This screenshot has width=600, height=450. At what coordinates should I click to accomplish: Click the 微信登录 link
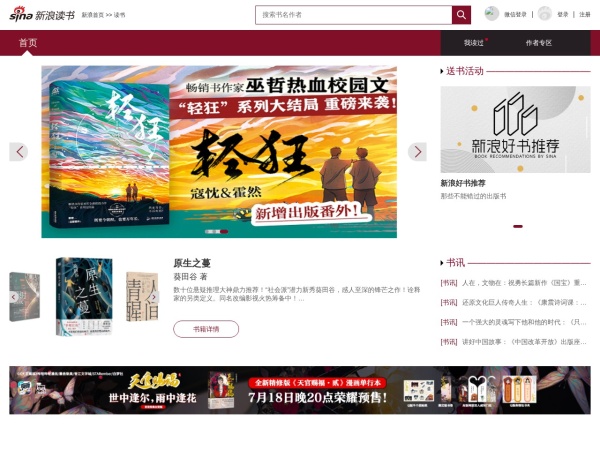(515, 15)
